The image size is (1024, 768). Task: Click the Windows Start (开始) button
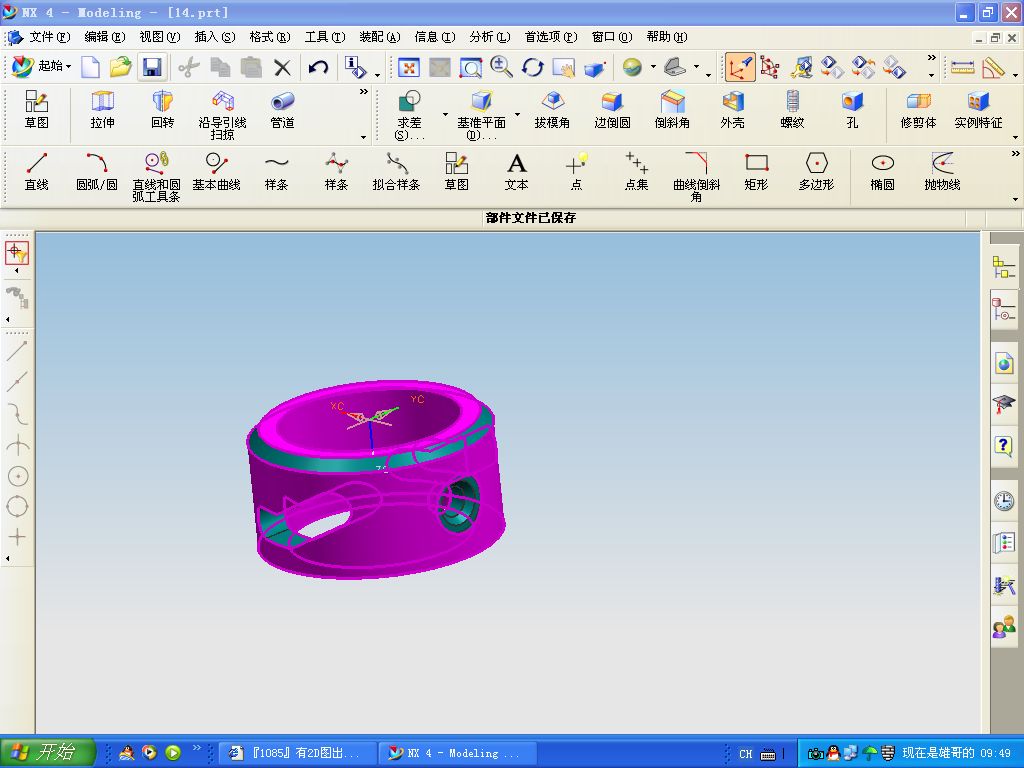pyautogui.click(x=48, y=753)
